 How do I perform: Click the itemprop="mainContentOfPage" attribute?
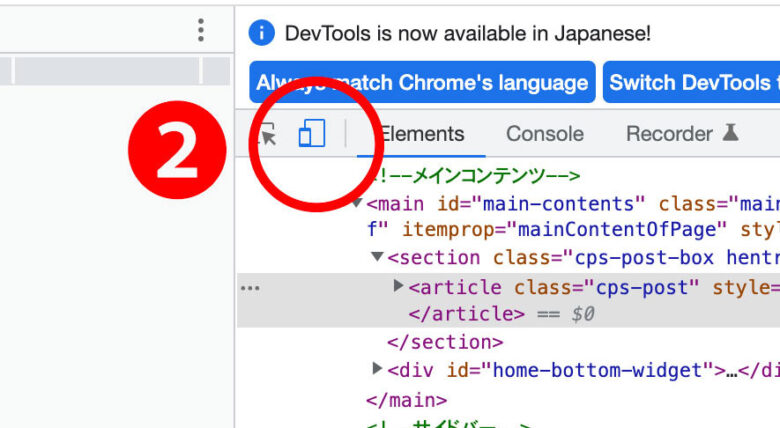pos(565,229)
